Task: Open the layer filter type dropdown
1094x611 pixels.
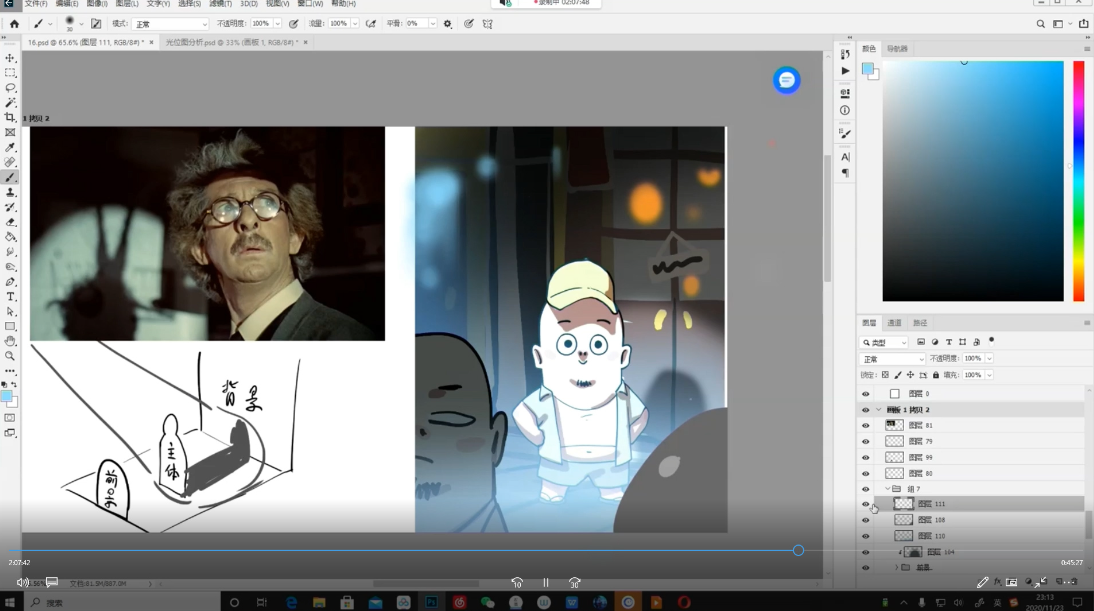Action: pyautogui.click(x=884, y=342)
